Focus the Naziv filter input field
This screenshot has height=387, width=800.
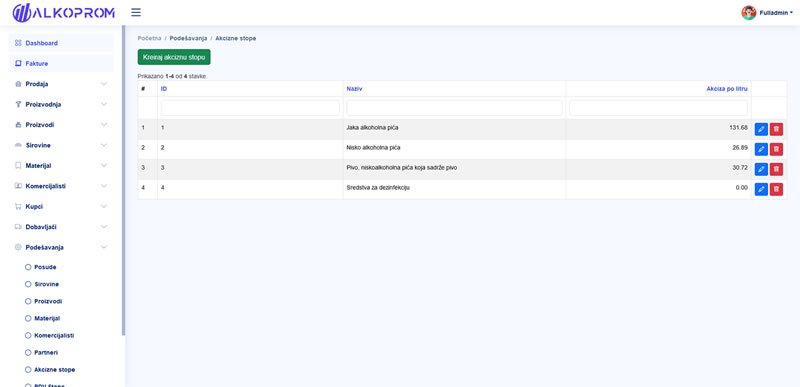click(x=454, y=108)
